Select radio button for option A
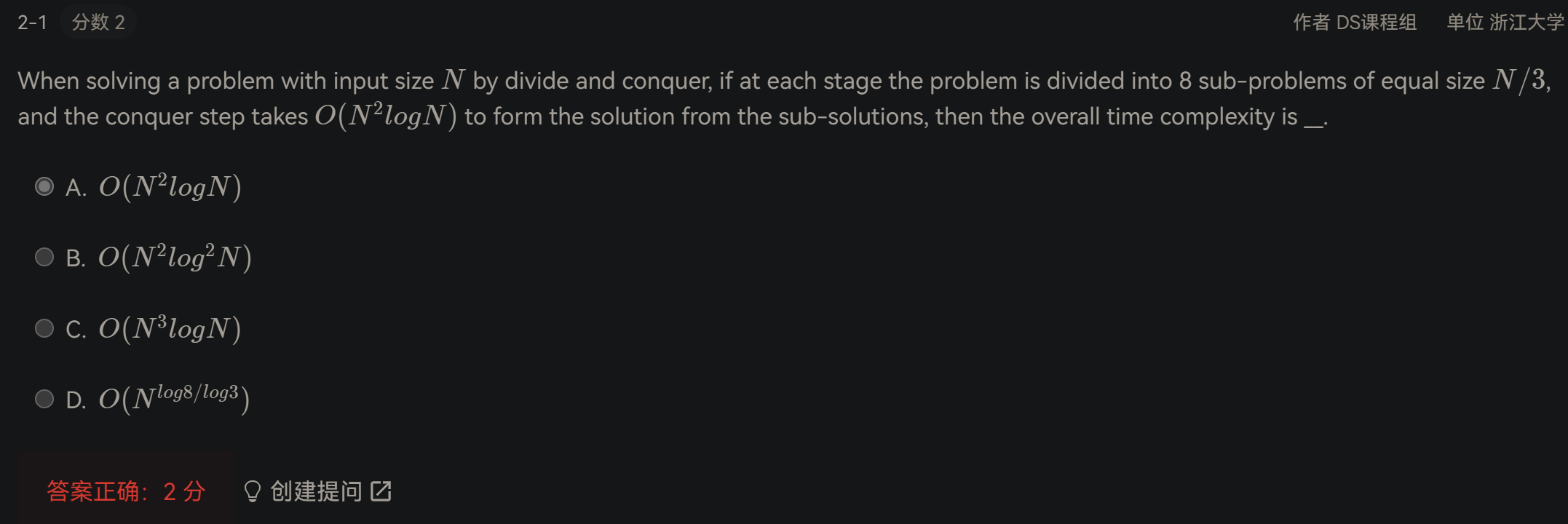Screen dimensions: 1568x524 point(44,187)
